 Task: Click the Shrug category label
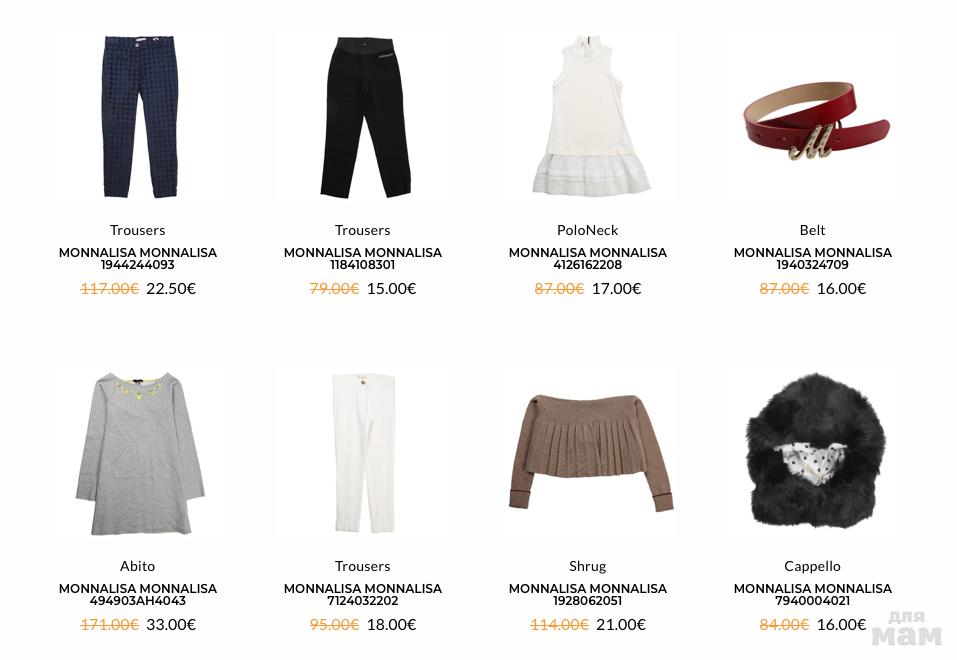(588, 567)
